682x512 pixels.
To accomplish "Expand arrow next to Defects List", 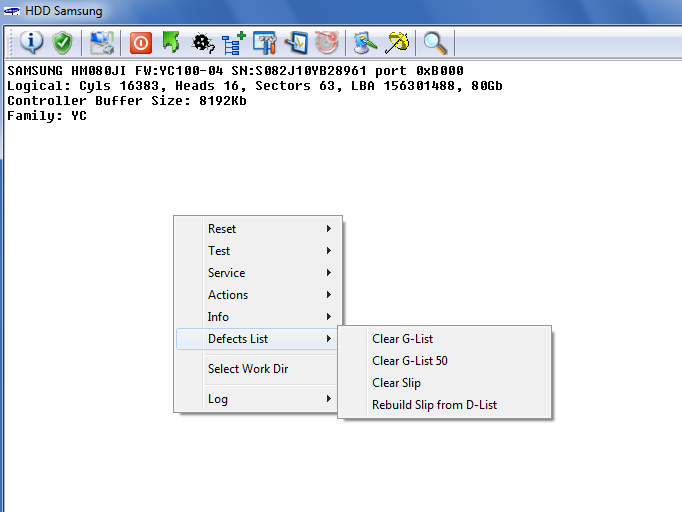I will tap(329, 339).
